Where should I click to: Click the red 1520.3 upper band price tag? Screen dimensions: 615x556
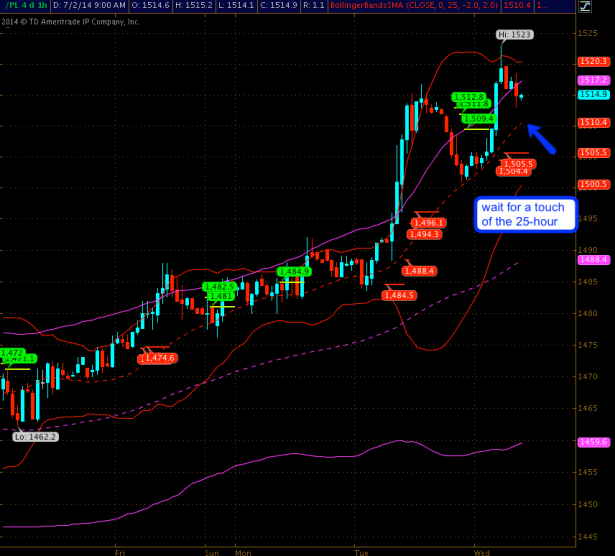[593, 61]
